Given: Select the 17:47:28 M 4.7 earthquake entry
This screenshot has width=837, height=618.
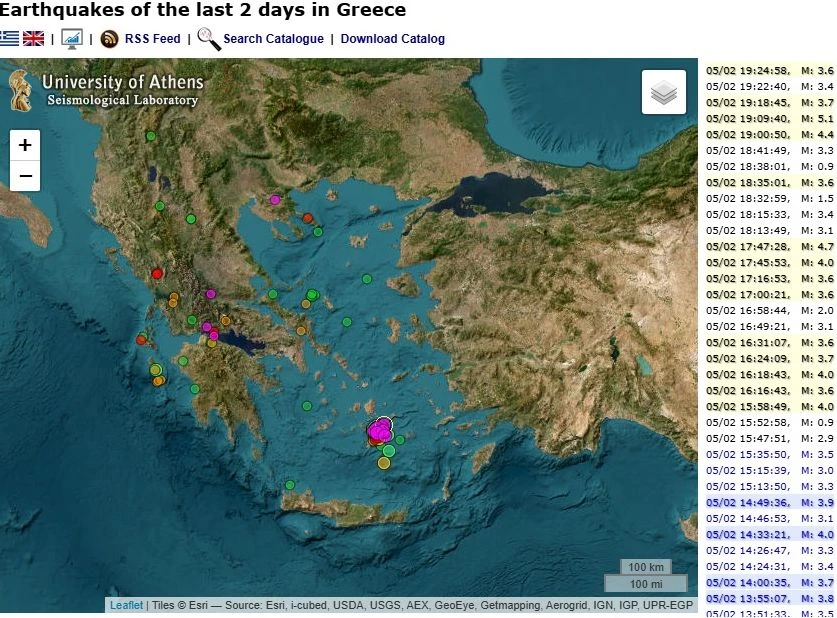Looking at the screenshot, I should [x=769, y=247].
